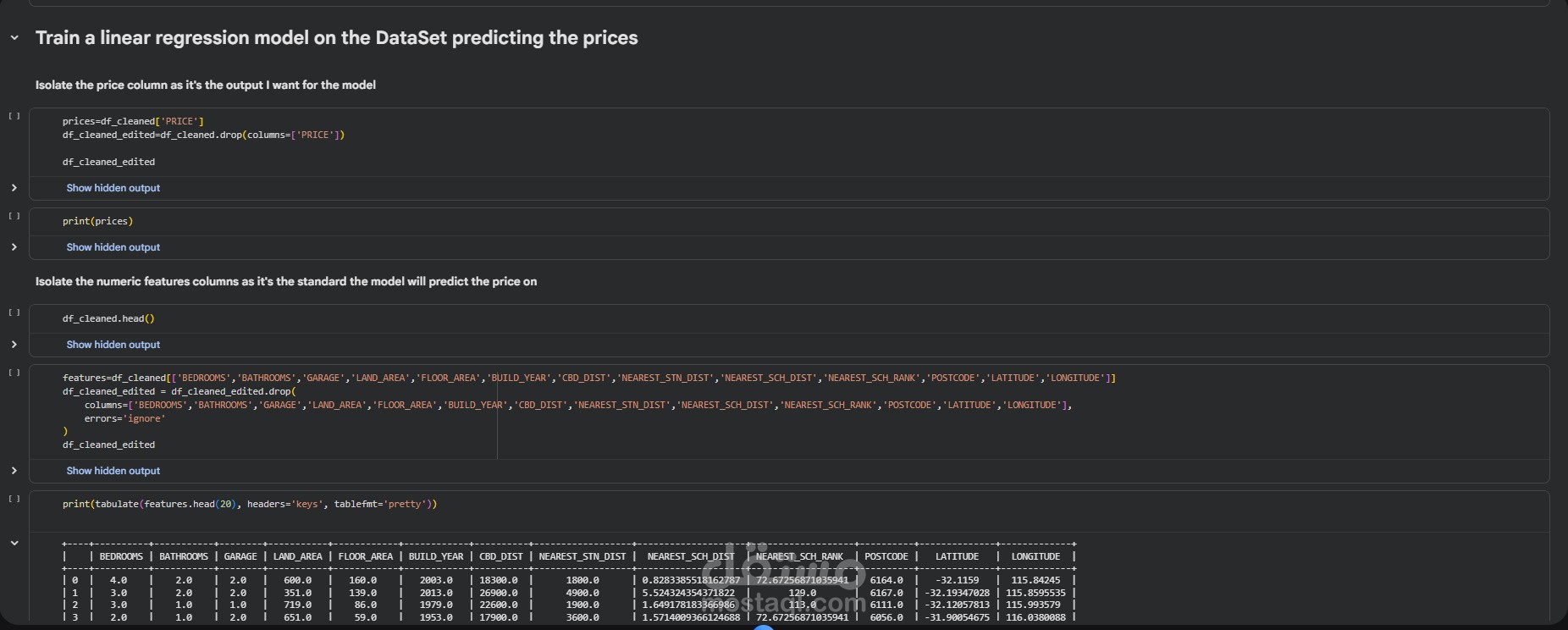
Task: Run the prices=df_cleaned['PRICE'] cell
Action: (14, 116)
